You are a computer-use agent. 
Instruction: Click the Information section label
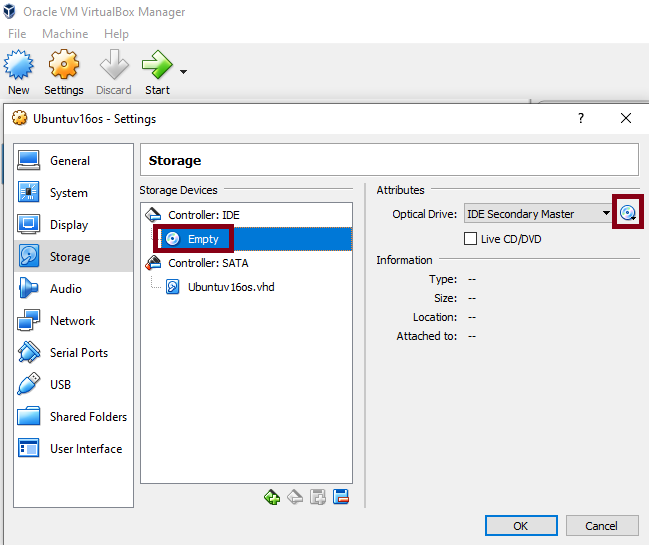point(404,260)
